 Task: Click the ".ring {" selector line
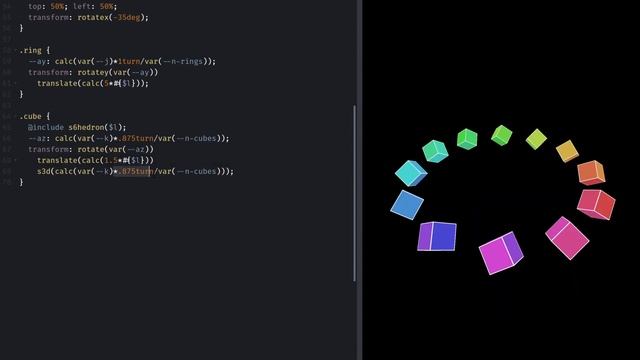click(34, 50)
